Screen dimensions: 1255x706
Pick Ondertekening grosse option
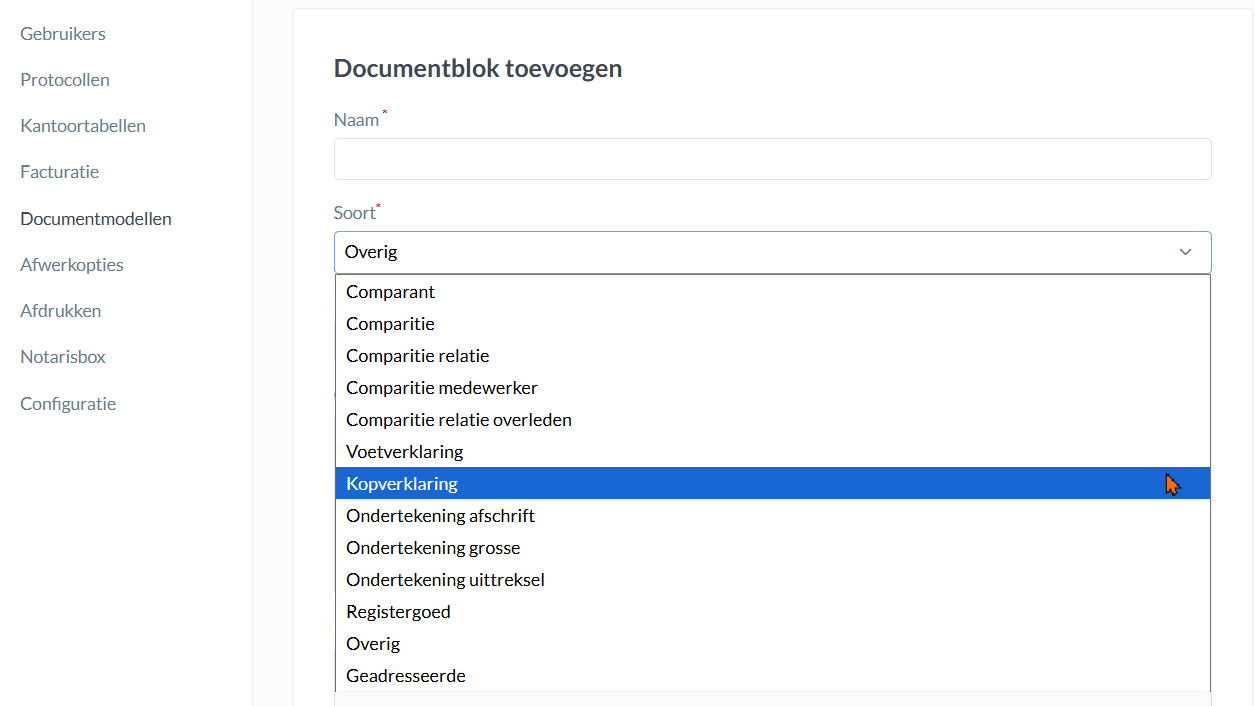pos(433,548)
